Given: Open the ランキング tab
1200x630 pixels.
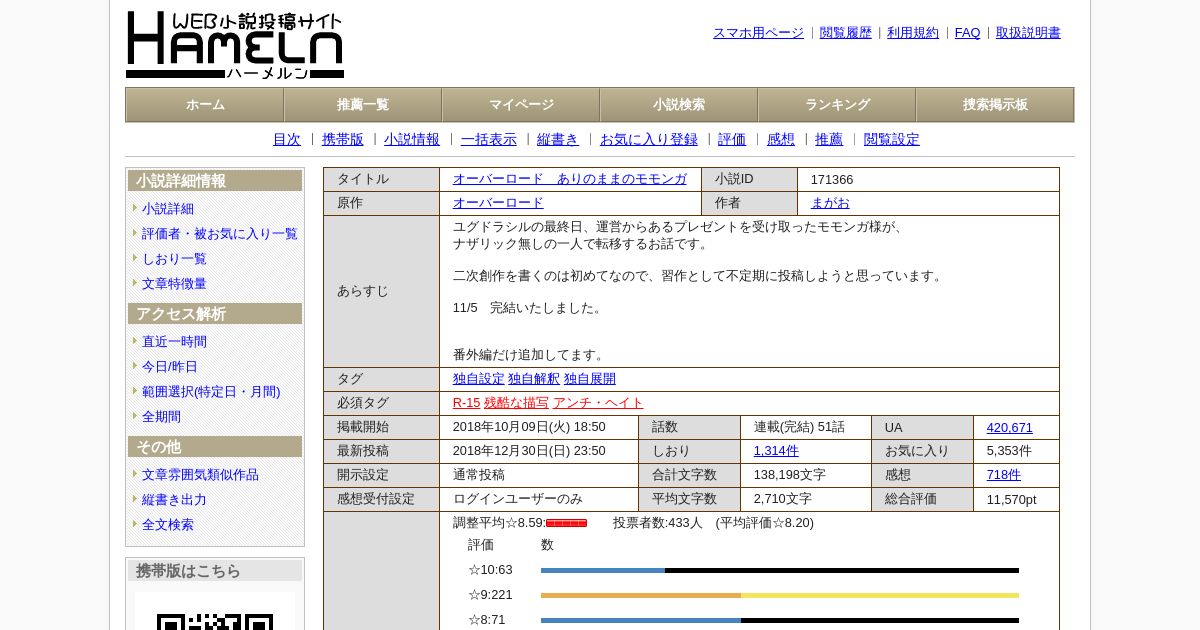Looking at the screenshot, I should [x=837, y=105].
